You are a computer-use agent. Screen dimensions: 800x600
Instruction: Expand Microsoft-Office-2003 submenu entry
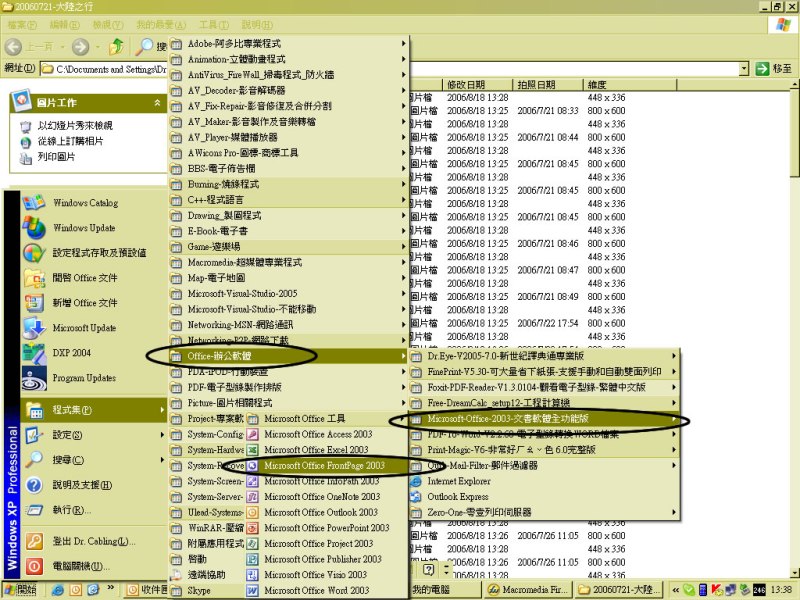(x=544, y=419)
